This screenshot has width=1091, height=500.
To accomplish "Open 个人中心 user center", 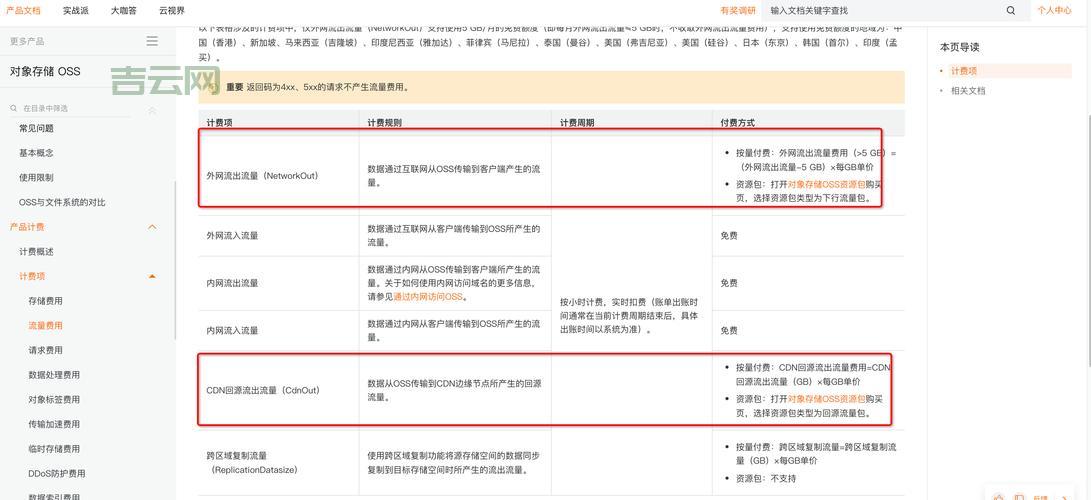I will tap(1054, 10).
